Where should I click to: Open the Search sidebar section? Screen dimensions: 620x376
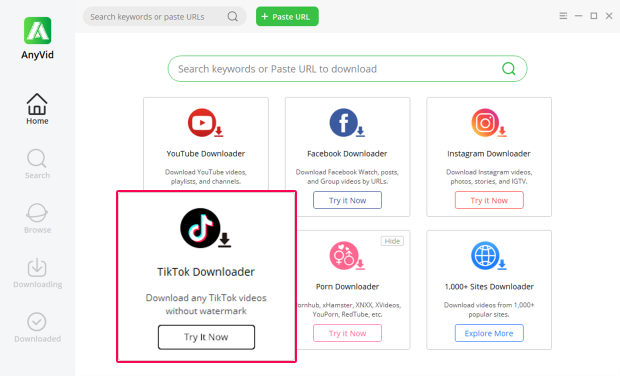37,164
